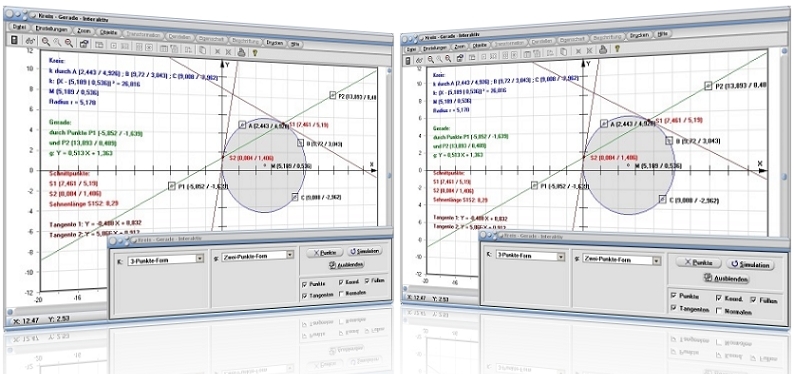Viewport: 794px width, 374px height.
Task: Click lightbulb hint icon in left window toolbar
Action: (254, 52)
